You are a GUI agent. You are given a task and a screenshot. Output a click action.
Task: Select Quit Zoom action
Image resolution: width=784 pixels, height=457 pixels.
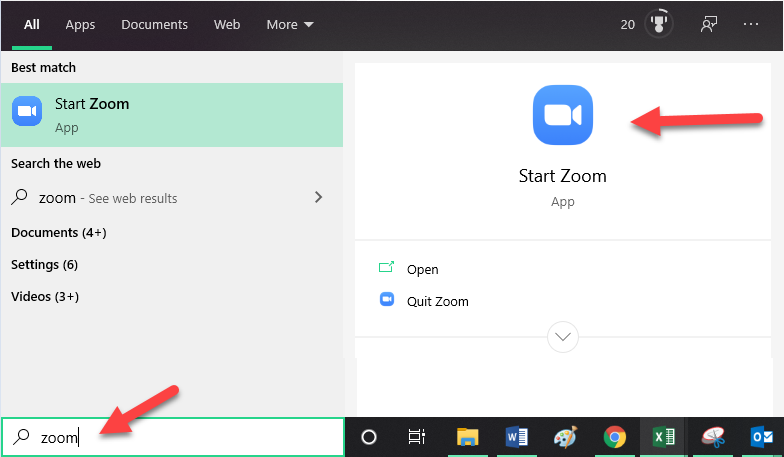tap(437, 301)
